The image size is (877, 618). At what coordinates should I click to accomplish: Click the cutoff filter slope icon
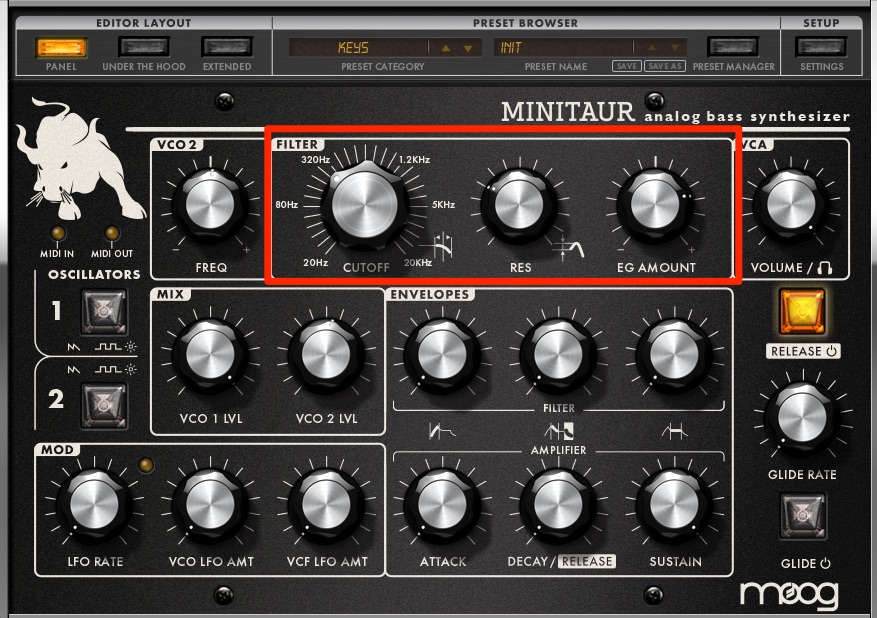436,247
